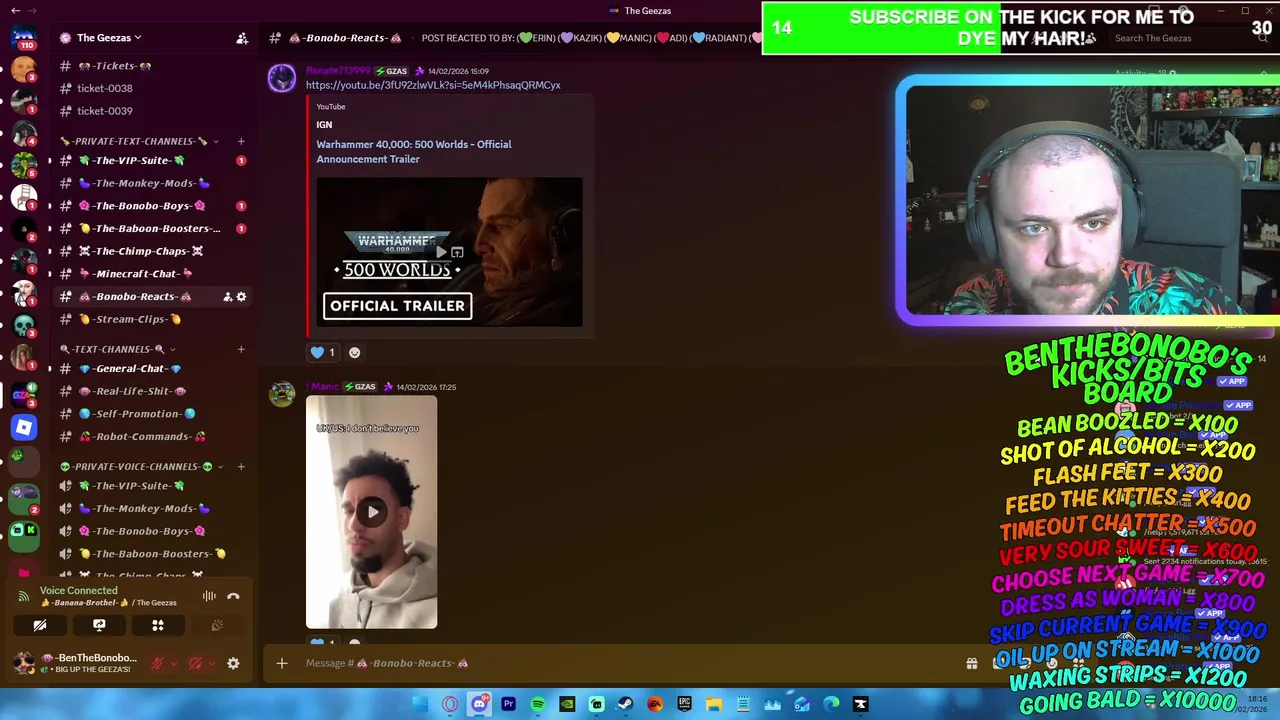Screen dimensions: 1280x720
Task: Share your screen in voice panel
Action: pos(99,625)
